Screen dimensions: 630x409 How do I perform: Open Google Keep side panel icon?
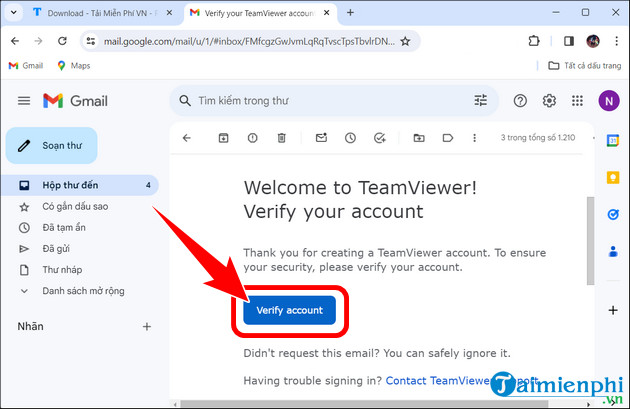[x=613, y=177]
